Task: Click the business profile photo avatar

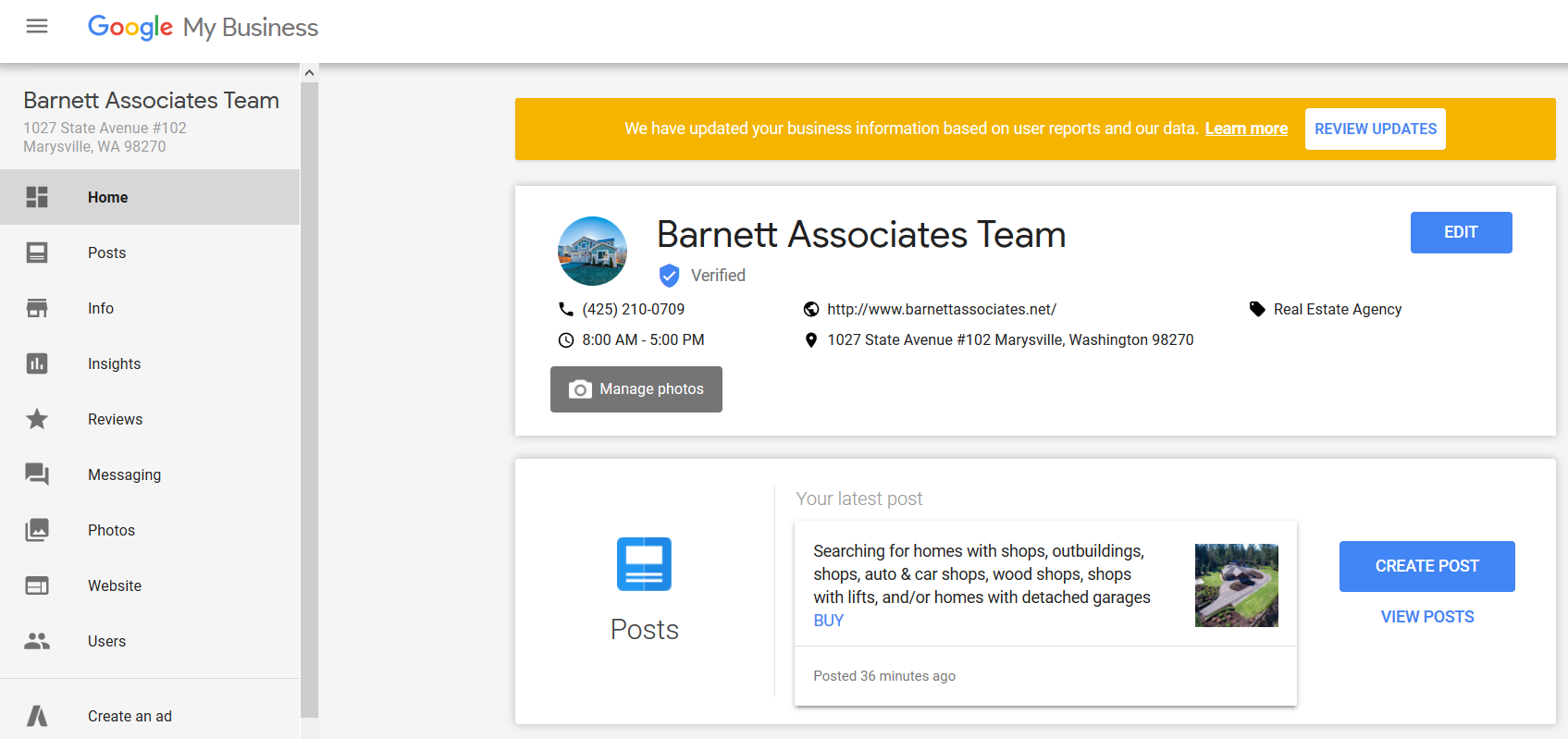Action: pyautogui.click(x=592, y=251)
